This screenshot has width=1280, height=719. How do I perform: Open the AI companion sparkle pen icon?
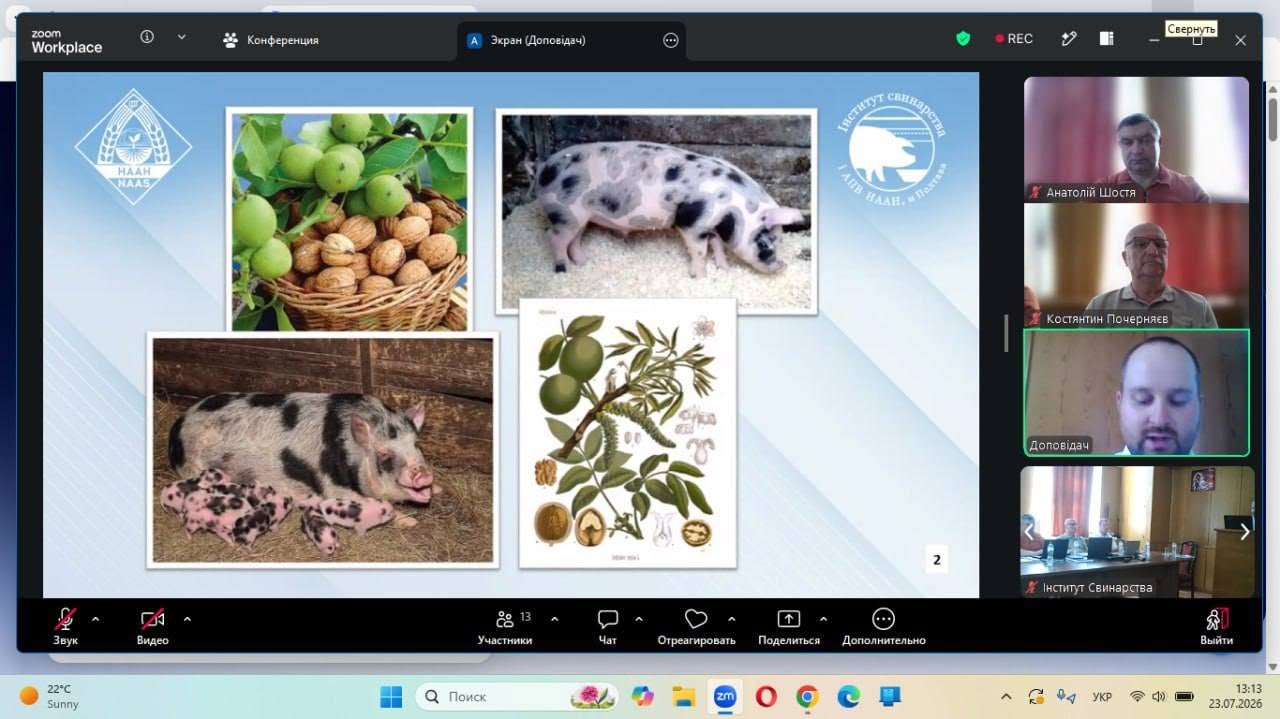click(x=1069, y=38)
